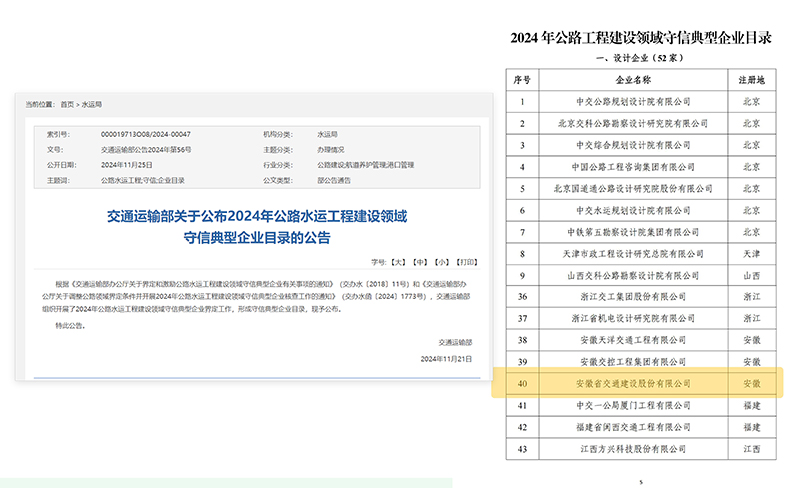This screenshot has height=488, width=800.
Task: Set font size to 大
Action: (398, 261)
